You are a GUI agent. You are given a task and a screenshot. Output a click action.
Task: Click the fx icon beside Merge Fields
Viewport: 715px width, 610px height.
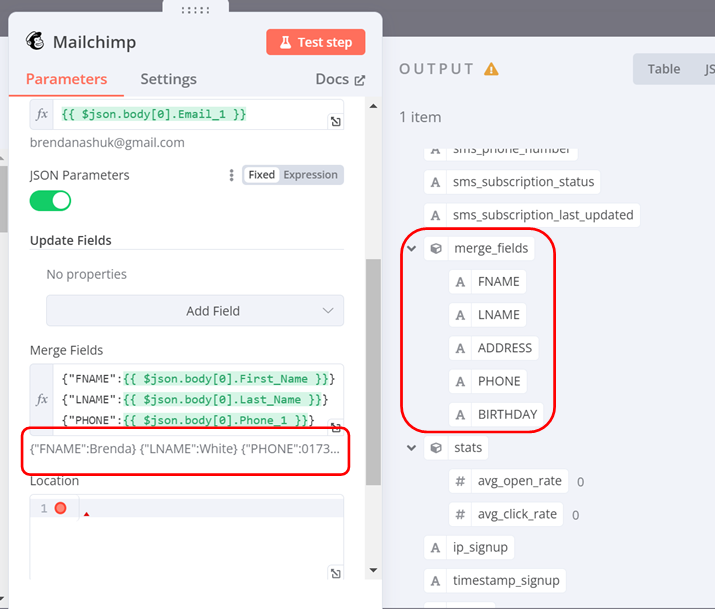click(42, 399)
